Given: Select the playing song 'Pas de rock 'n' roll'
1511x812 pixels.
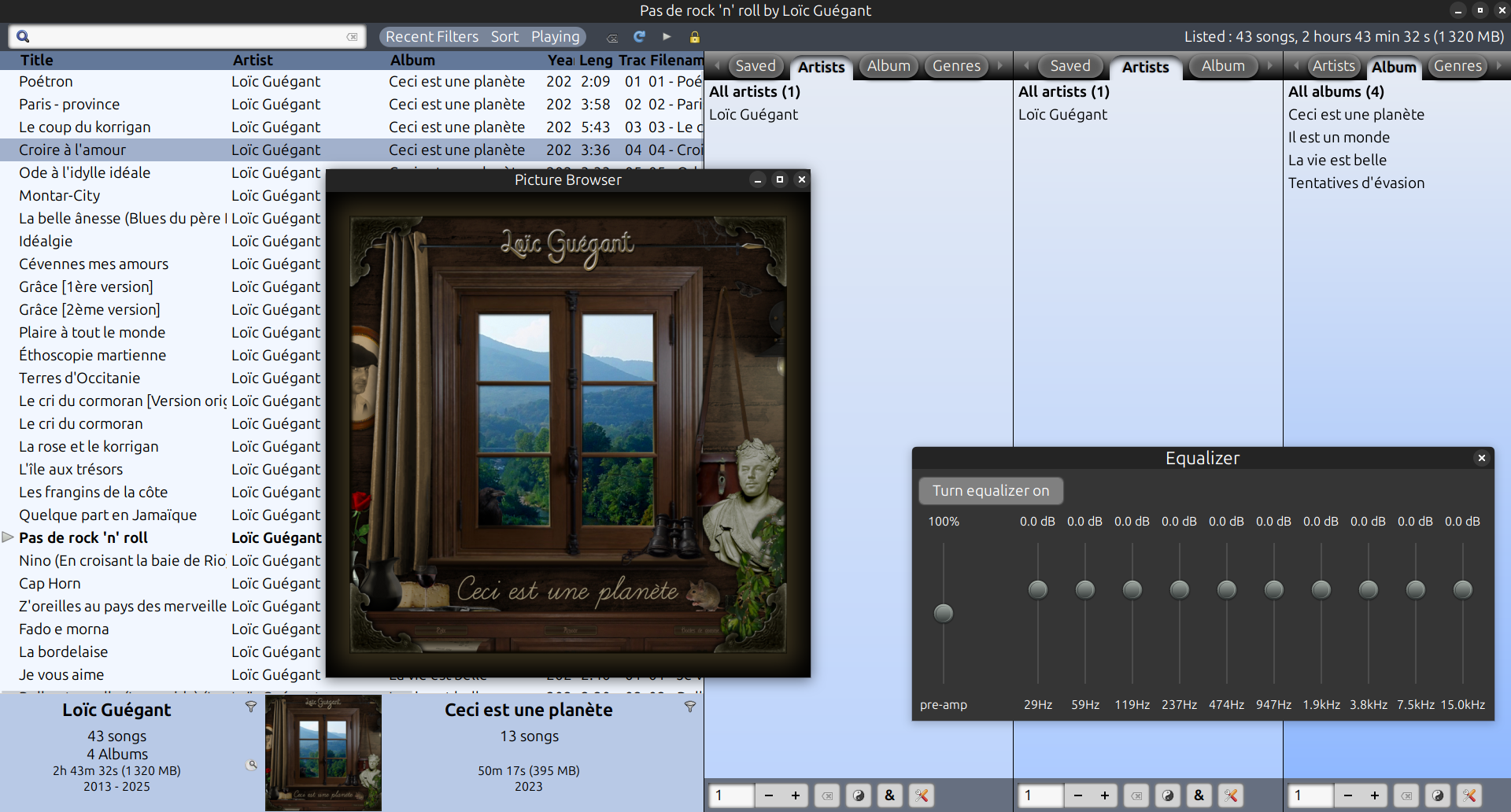Looking at the screenshot, I should point(83,537).
